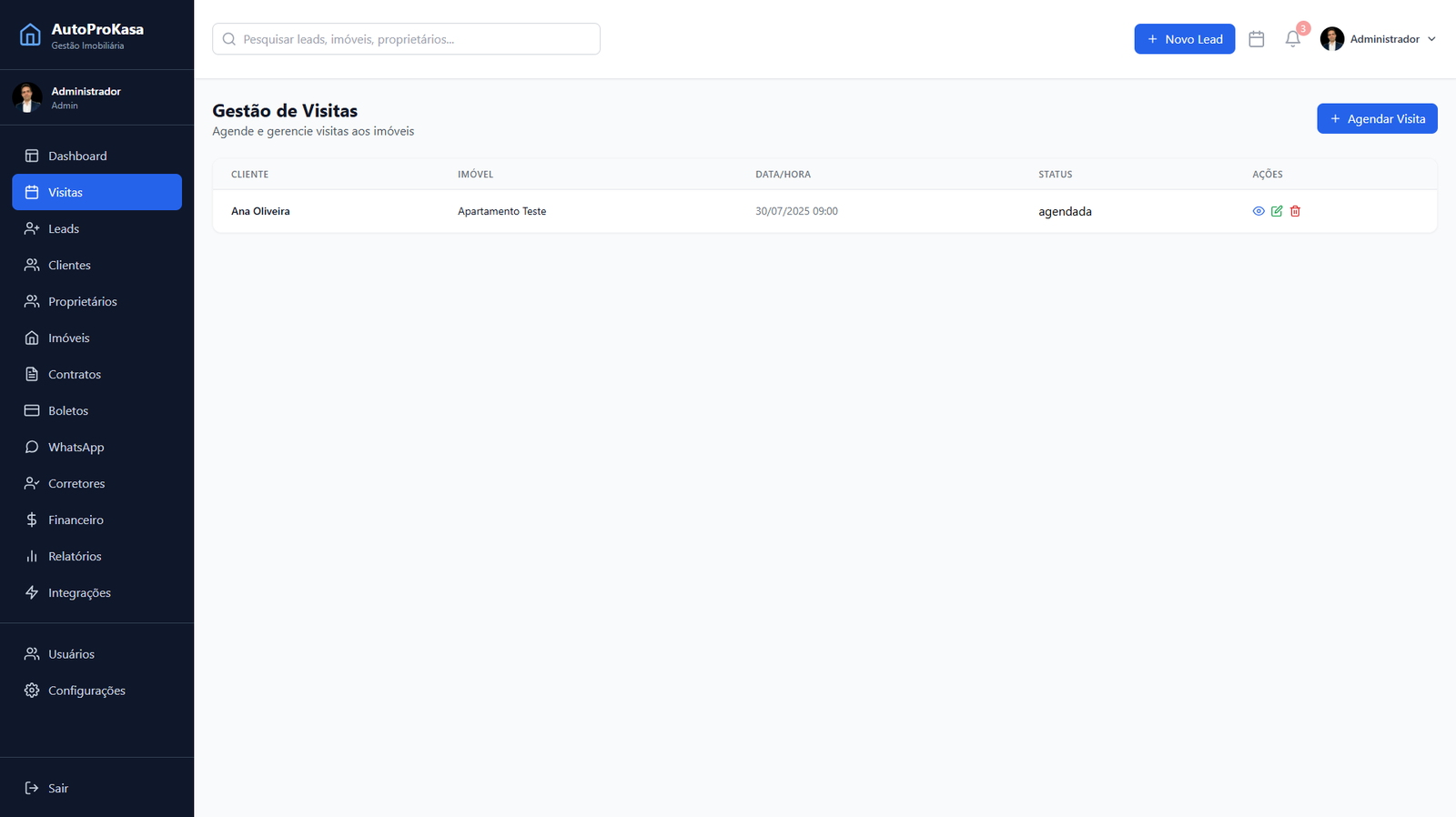
Task: Open Contratos from the sidebar
Action: point(75,374)
